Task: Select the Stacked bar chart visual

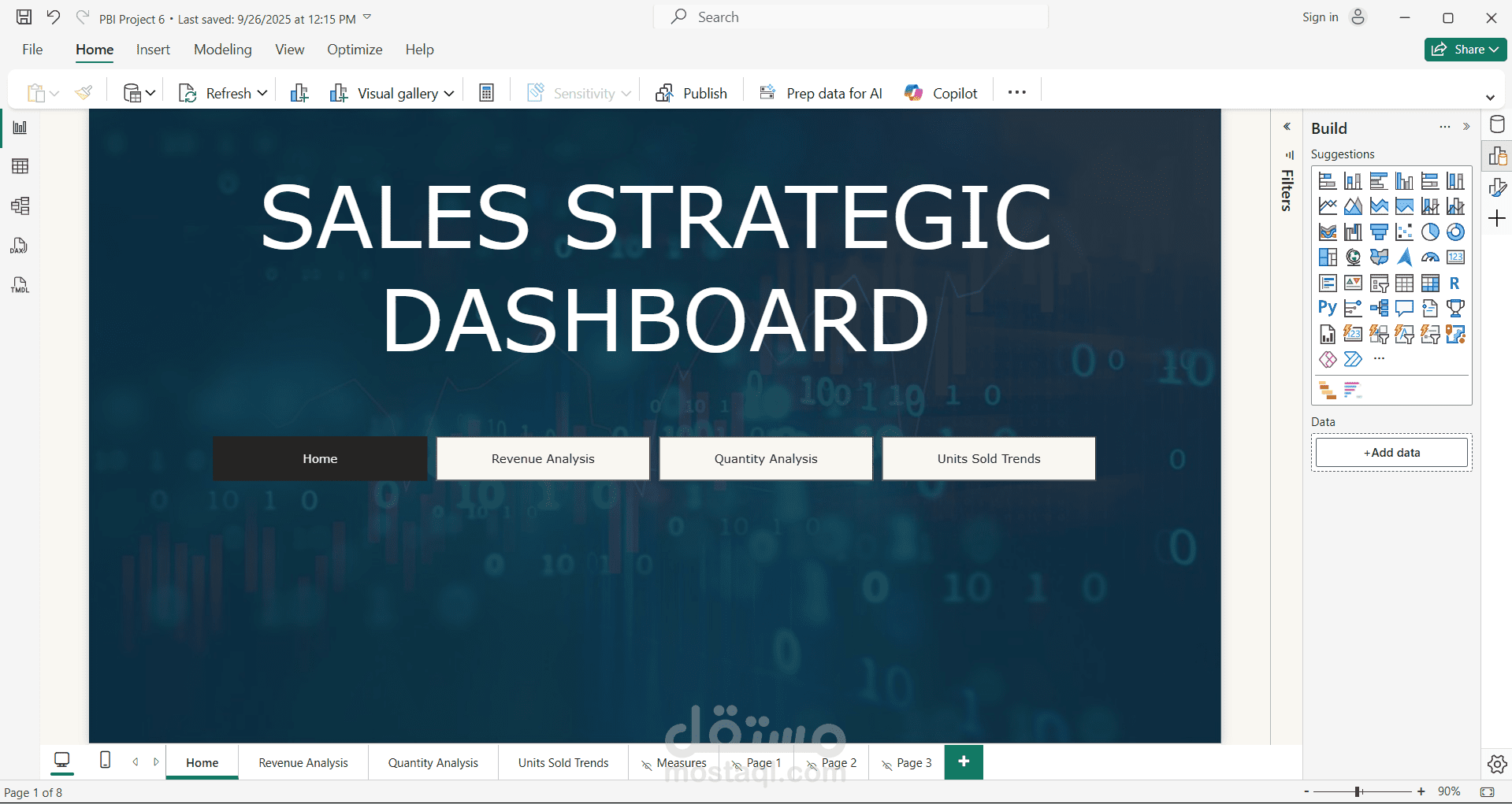Action: pyautogui.click(x=1328, y=181)
